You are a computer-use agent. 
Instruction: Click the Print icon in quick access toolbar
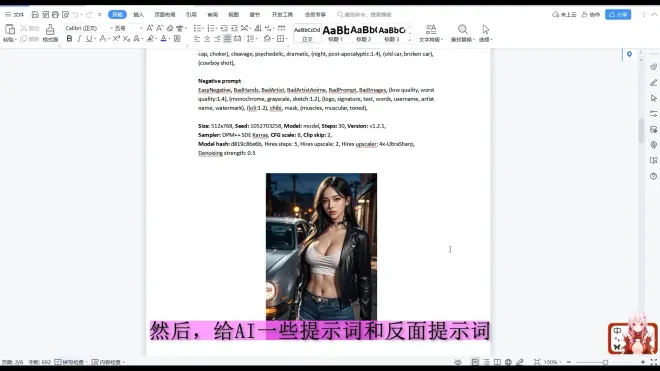(55, 15)
